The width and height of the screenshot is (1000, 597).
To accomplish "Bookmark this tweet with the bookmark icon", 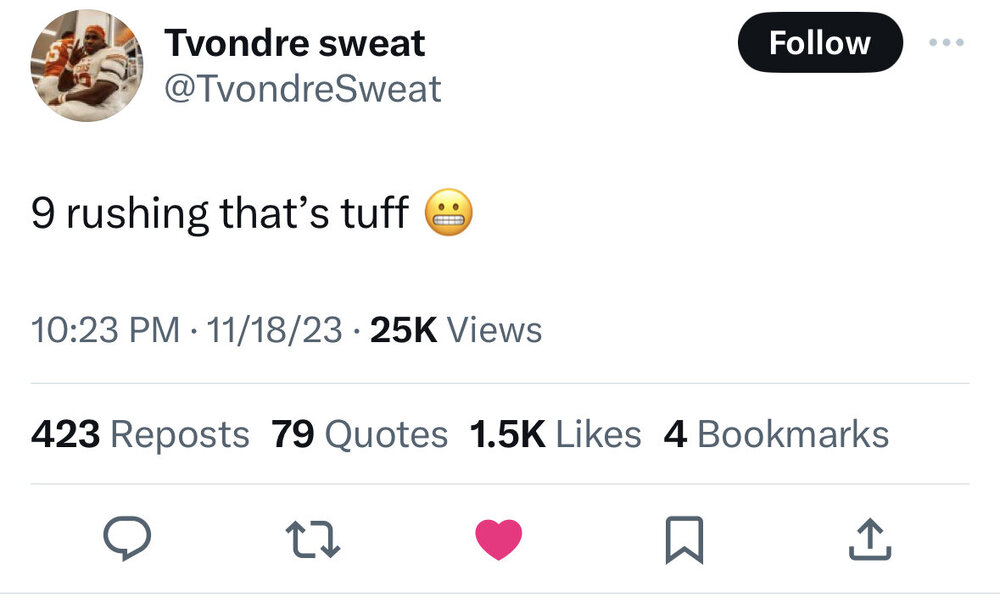I will [x=685, y=540].
